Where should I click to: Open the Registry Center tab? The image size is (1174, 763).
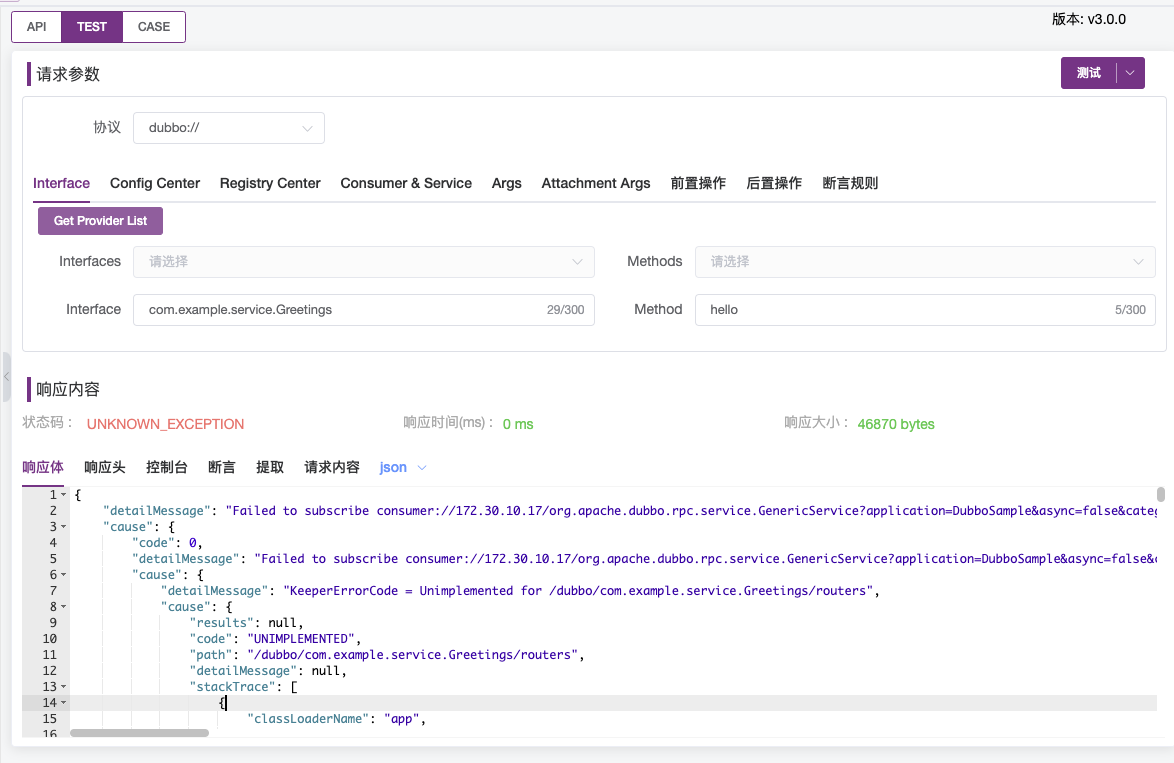tap(270, 183)
